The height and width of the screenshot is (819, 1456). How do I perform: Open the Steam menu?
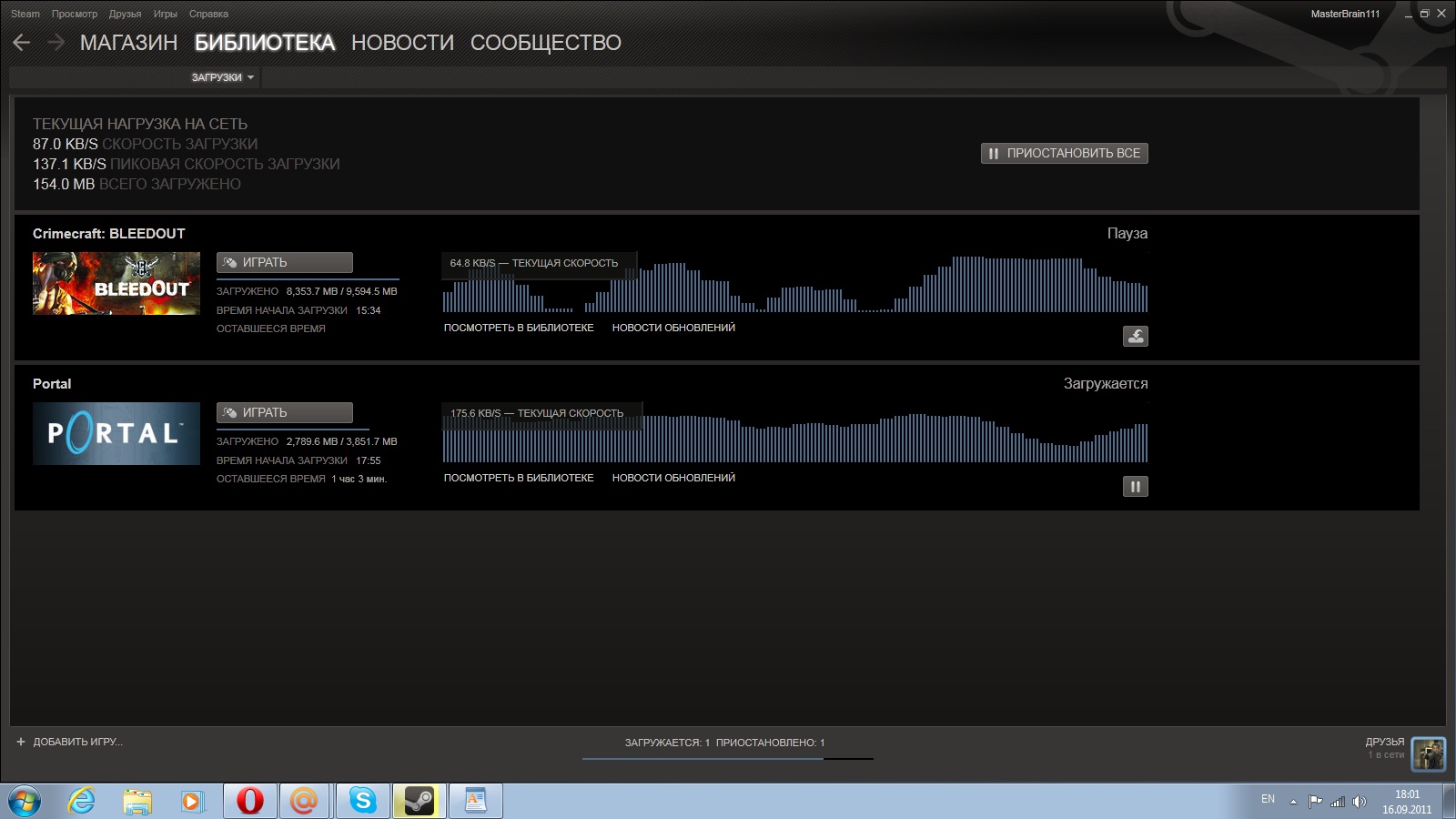25,14
